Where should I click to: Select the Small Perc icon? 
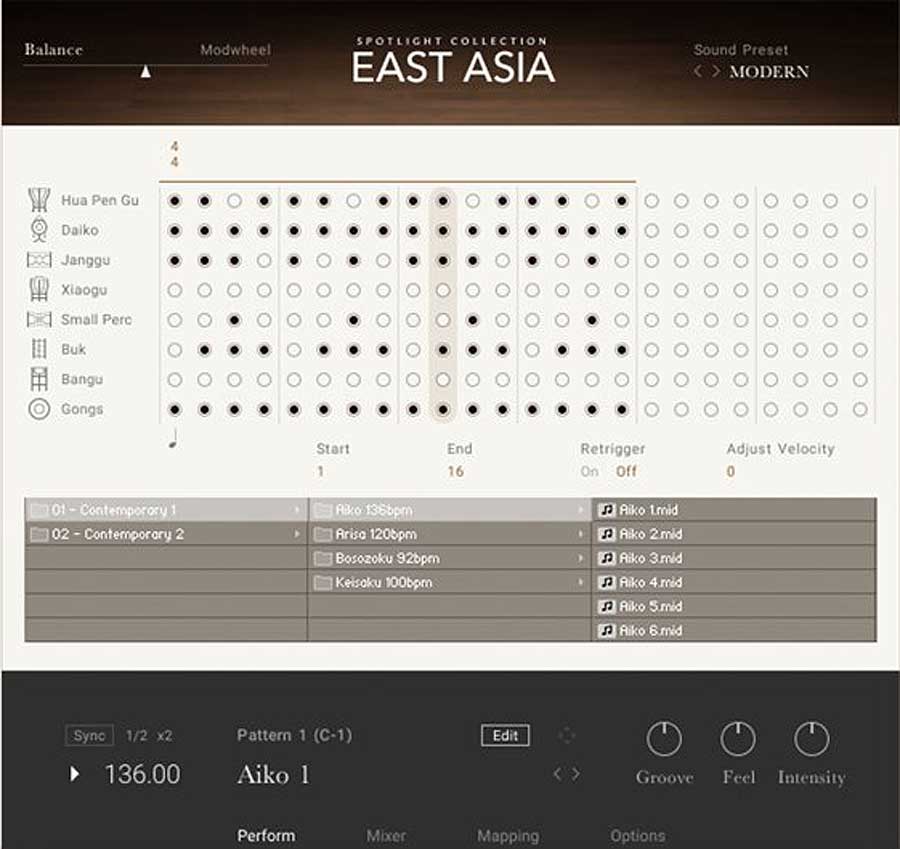[x=39, y=319]
